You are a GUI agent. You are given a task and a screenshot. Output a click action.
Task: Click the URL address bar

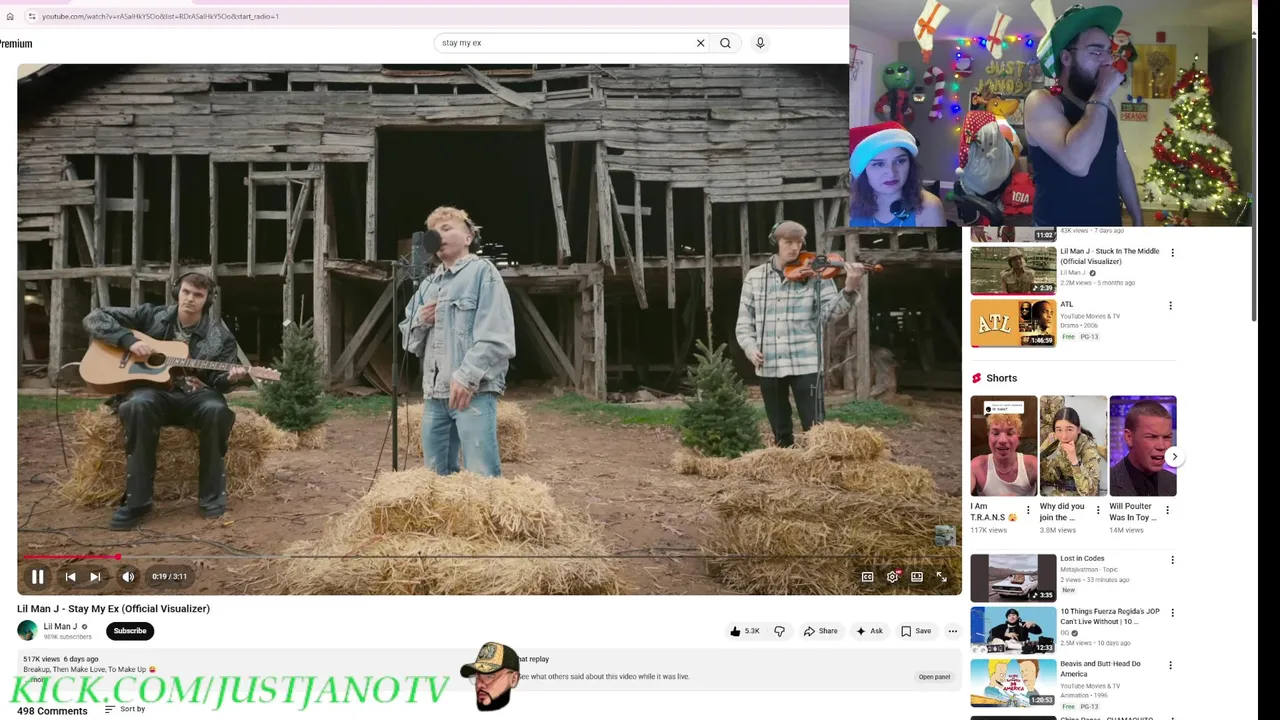click(430, 16)
